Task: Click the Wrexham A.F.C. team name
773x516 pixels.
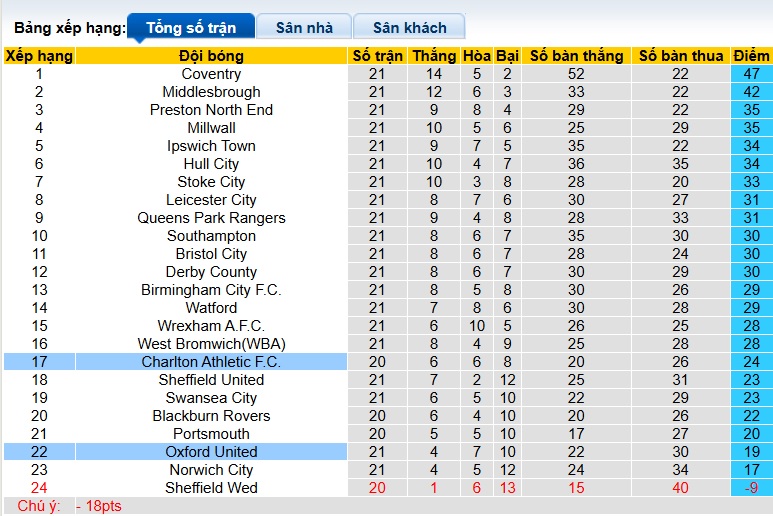Action: pyautogui.click(x=211, y=326)
